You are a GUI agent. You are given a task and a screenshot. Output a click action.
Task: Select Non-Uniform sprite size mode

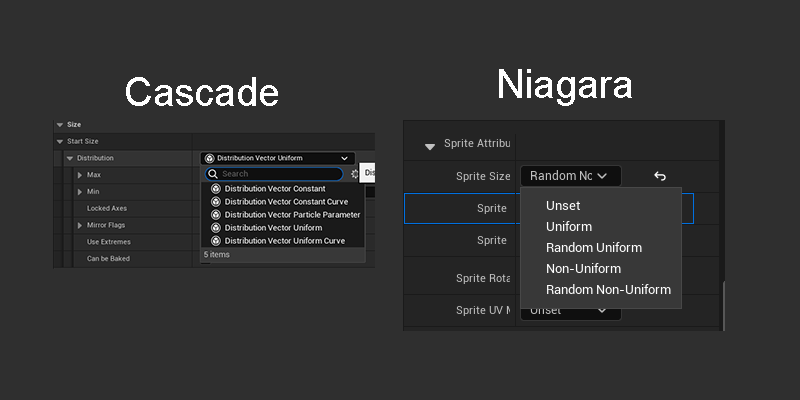tap(583, 268)
